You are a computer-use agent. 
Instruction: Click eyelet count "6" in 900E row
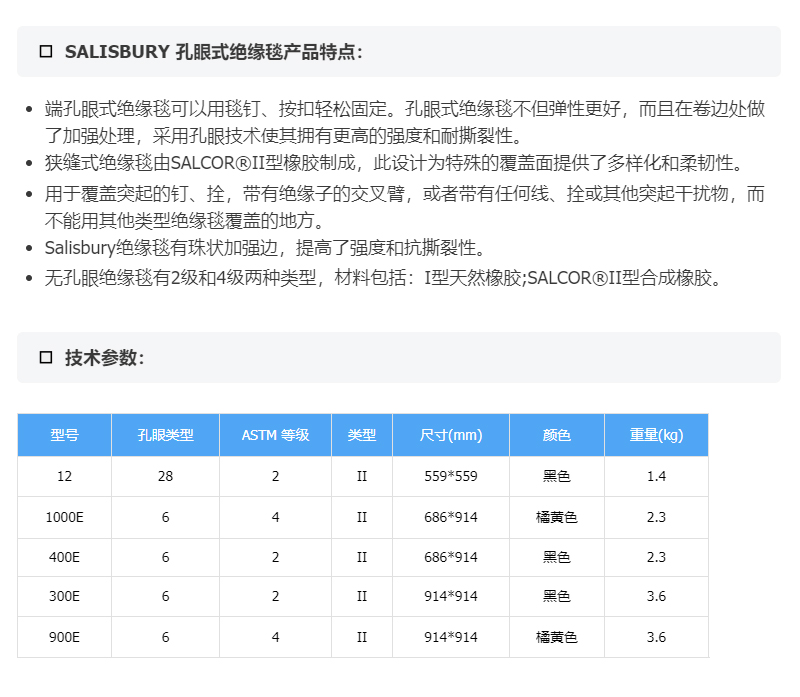point(165,637)
